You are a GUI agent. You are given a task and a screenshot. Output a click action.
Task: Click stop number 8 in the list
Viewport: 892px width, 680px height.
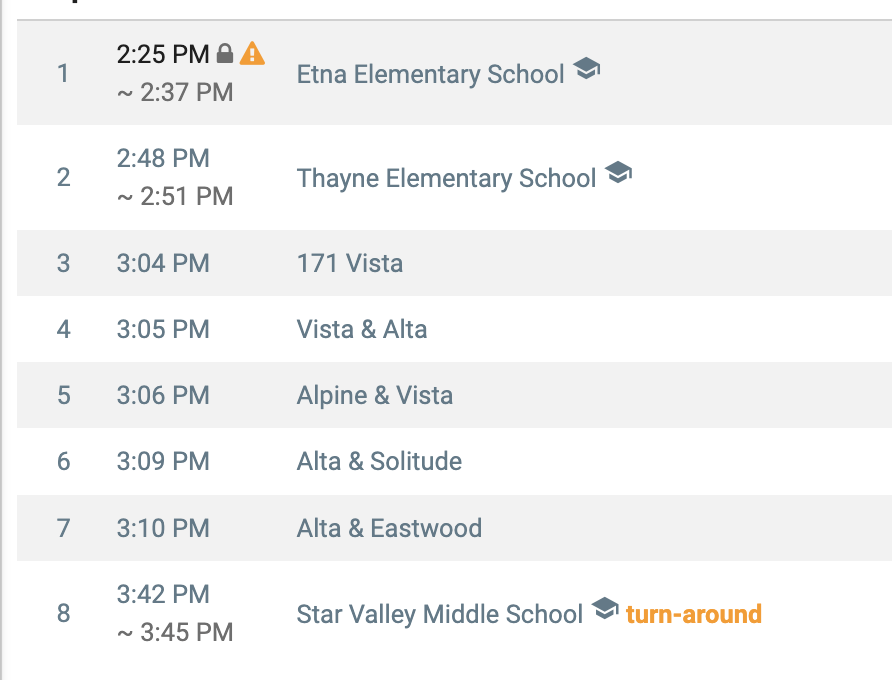64,613
